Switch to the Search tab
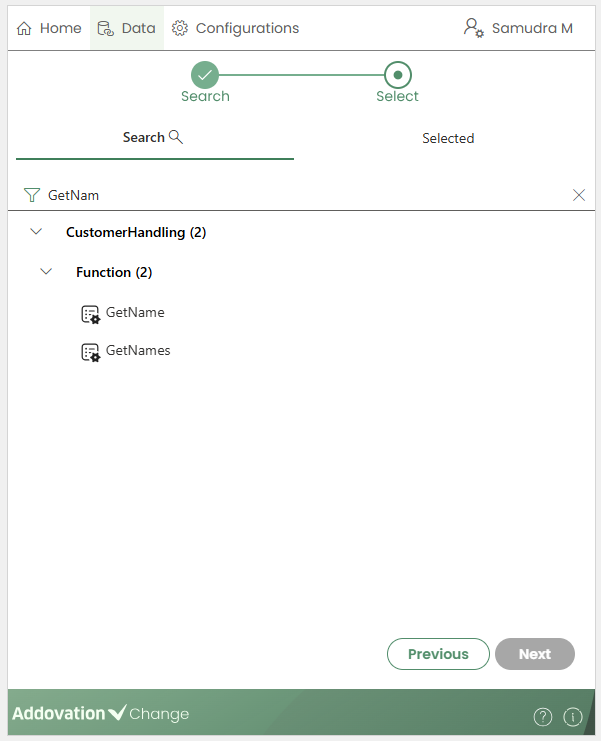Screen dimensions: 601x741 tap(153, 137)
